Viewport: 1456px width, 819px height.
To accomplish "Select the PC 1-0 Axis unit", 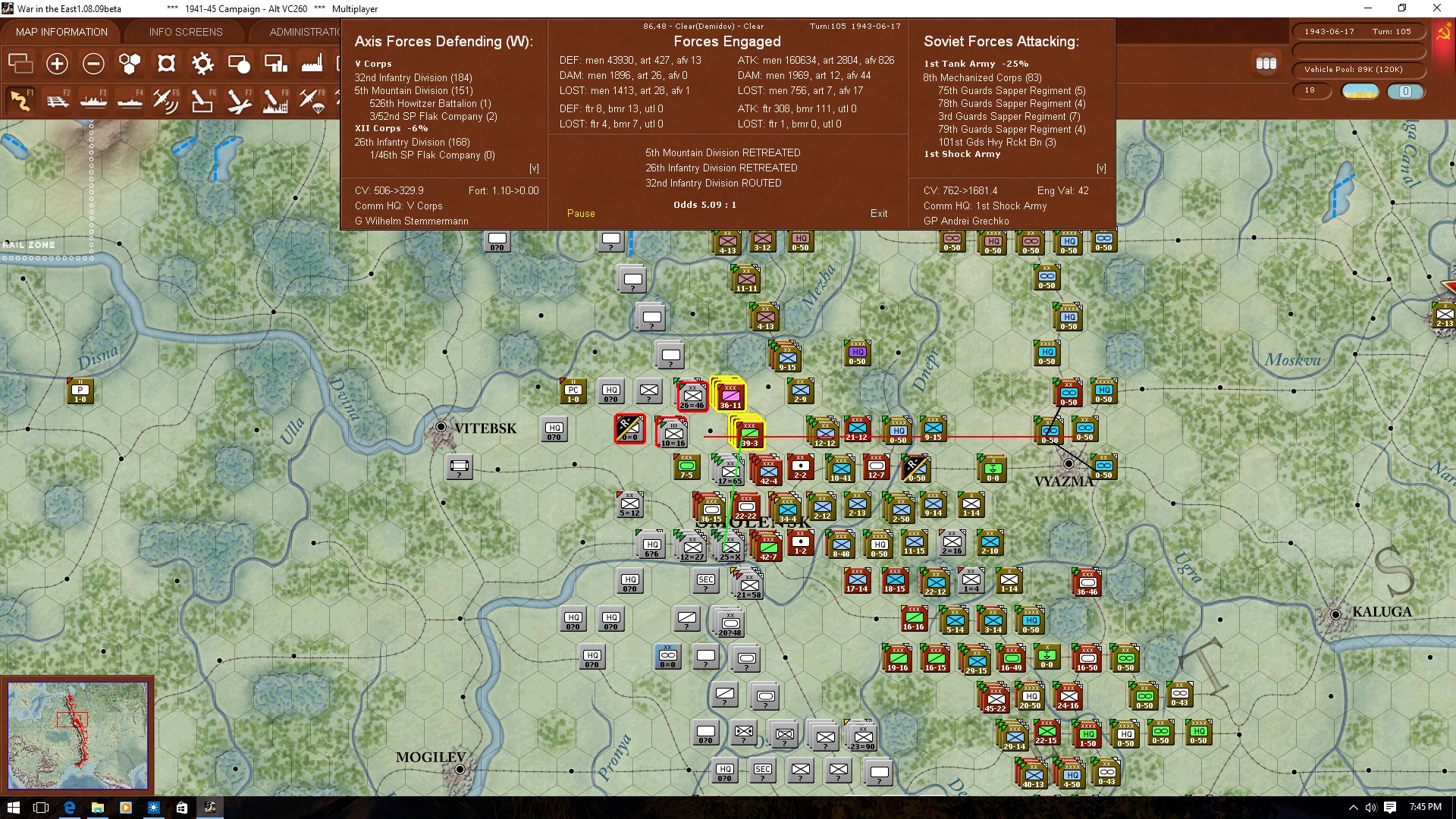I will (573, 391).
